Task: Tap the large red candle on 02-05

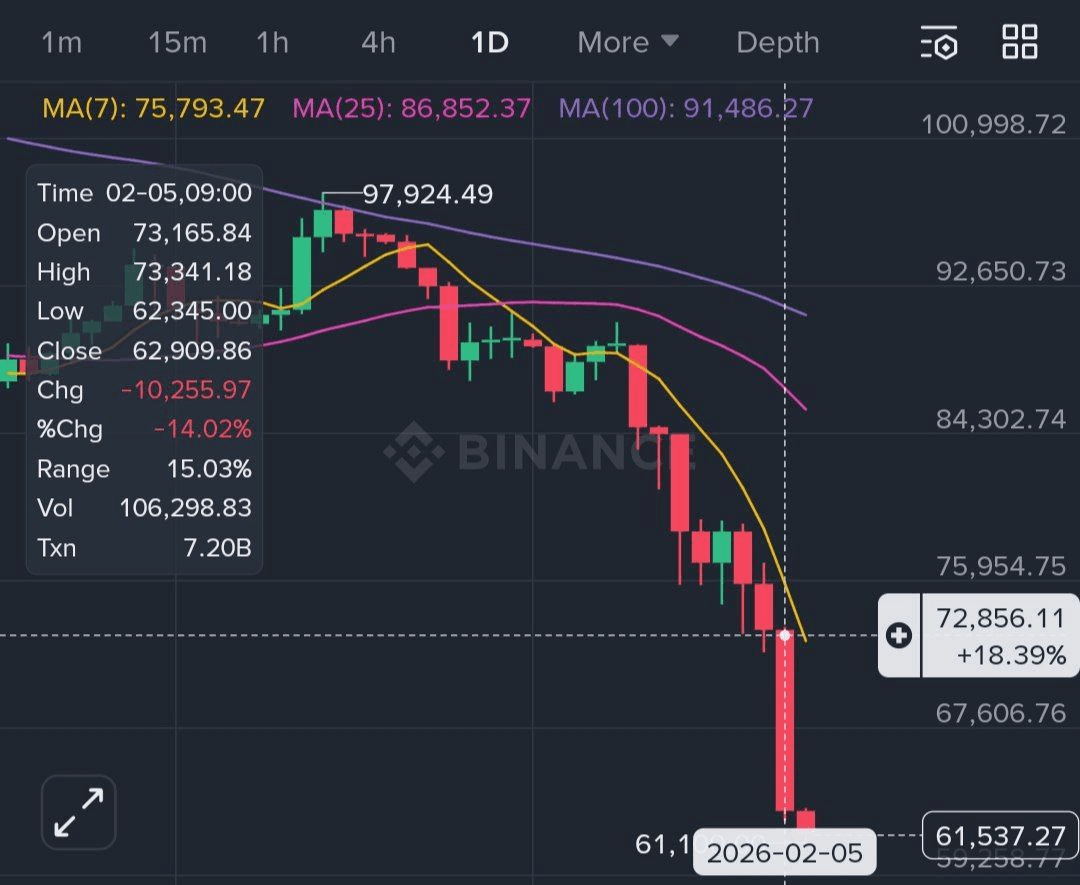Action: click(x=786, y=720)
